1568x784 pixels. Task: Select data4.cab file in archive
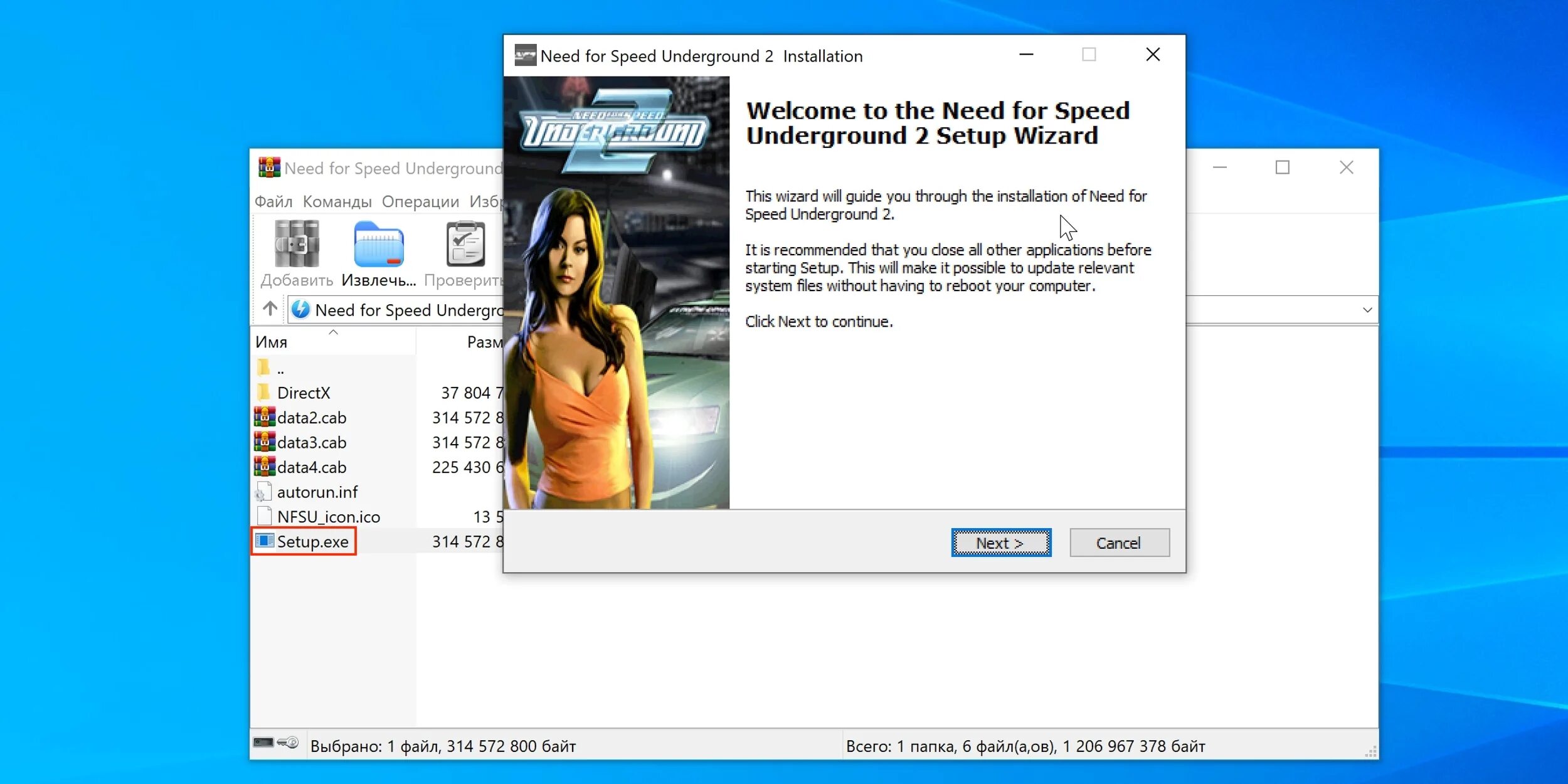(311, 466)
